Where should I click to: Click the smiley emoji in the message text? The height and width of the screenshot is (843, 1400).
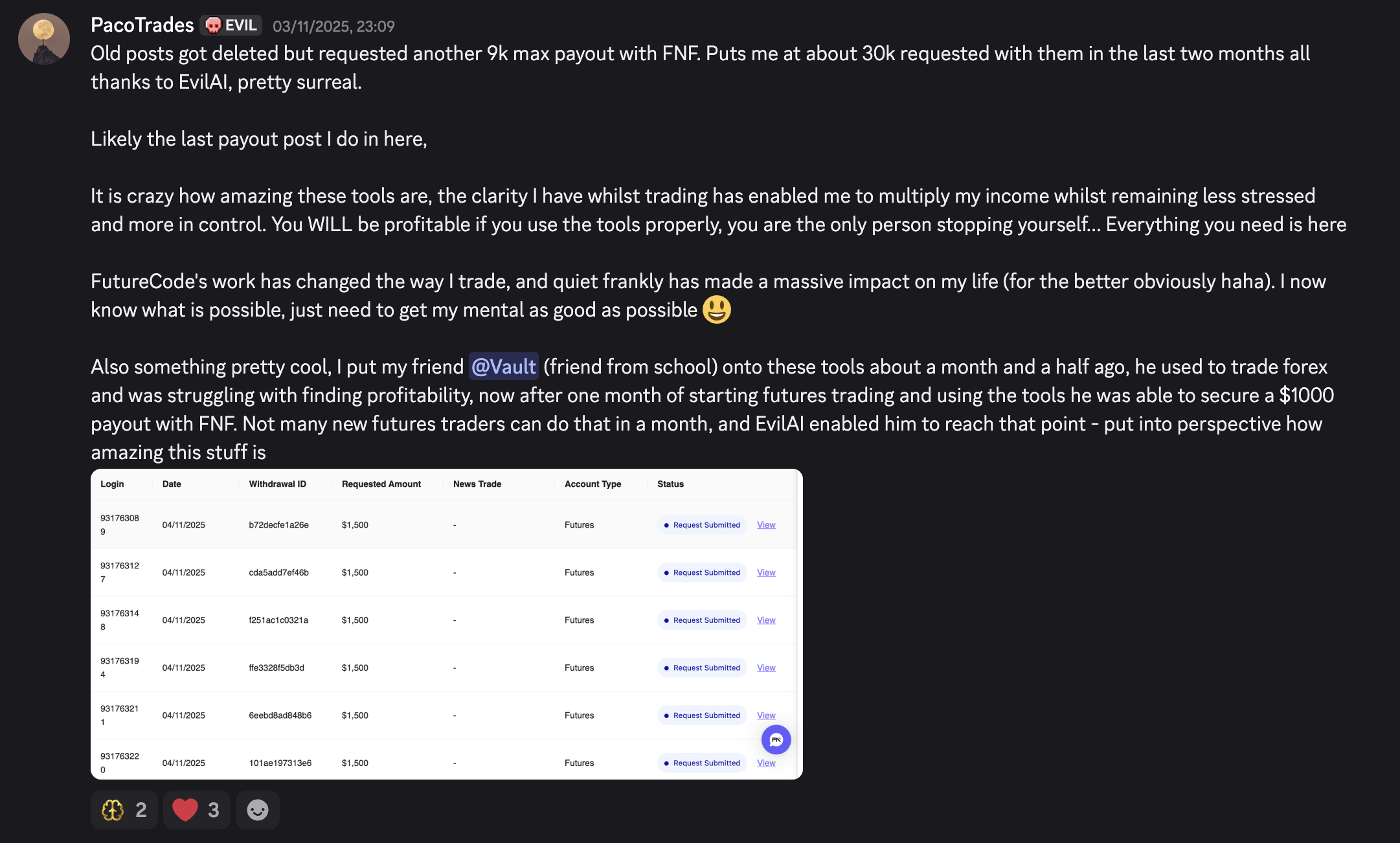[x=716, y=309]
